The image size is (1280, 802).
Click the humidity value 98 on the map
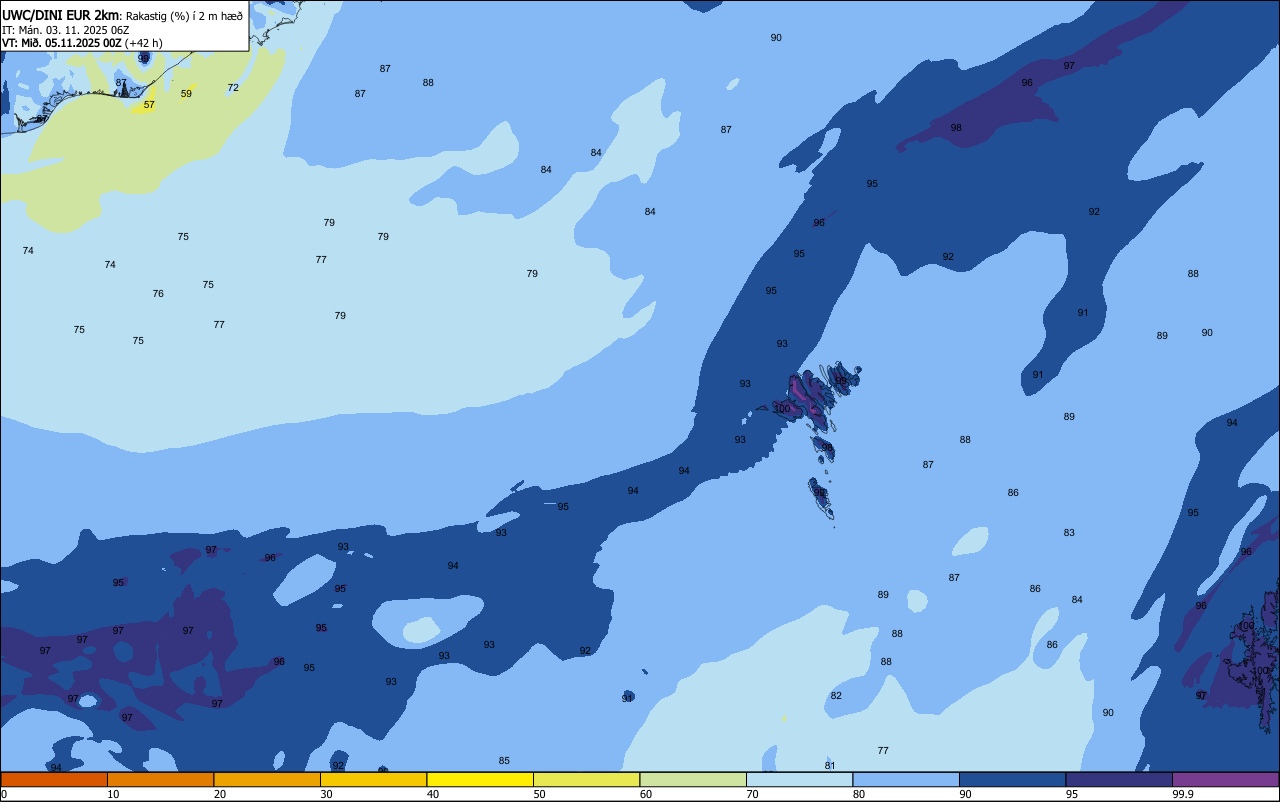956,128
